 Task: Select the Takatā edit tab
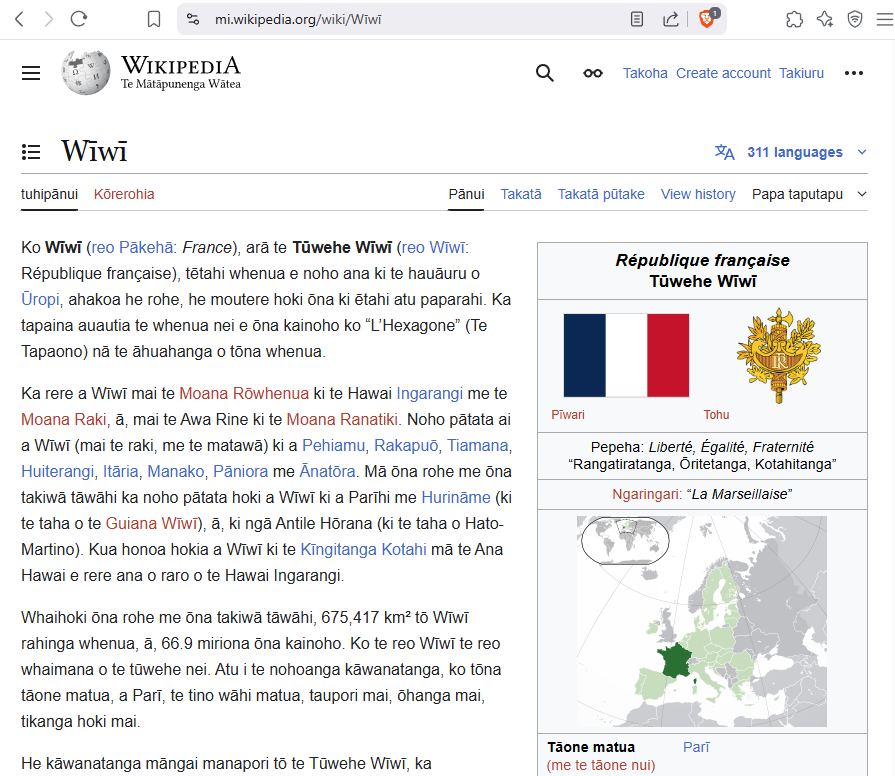pos(521,195)
